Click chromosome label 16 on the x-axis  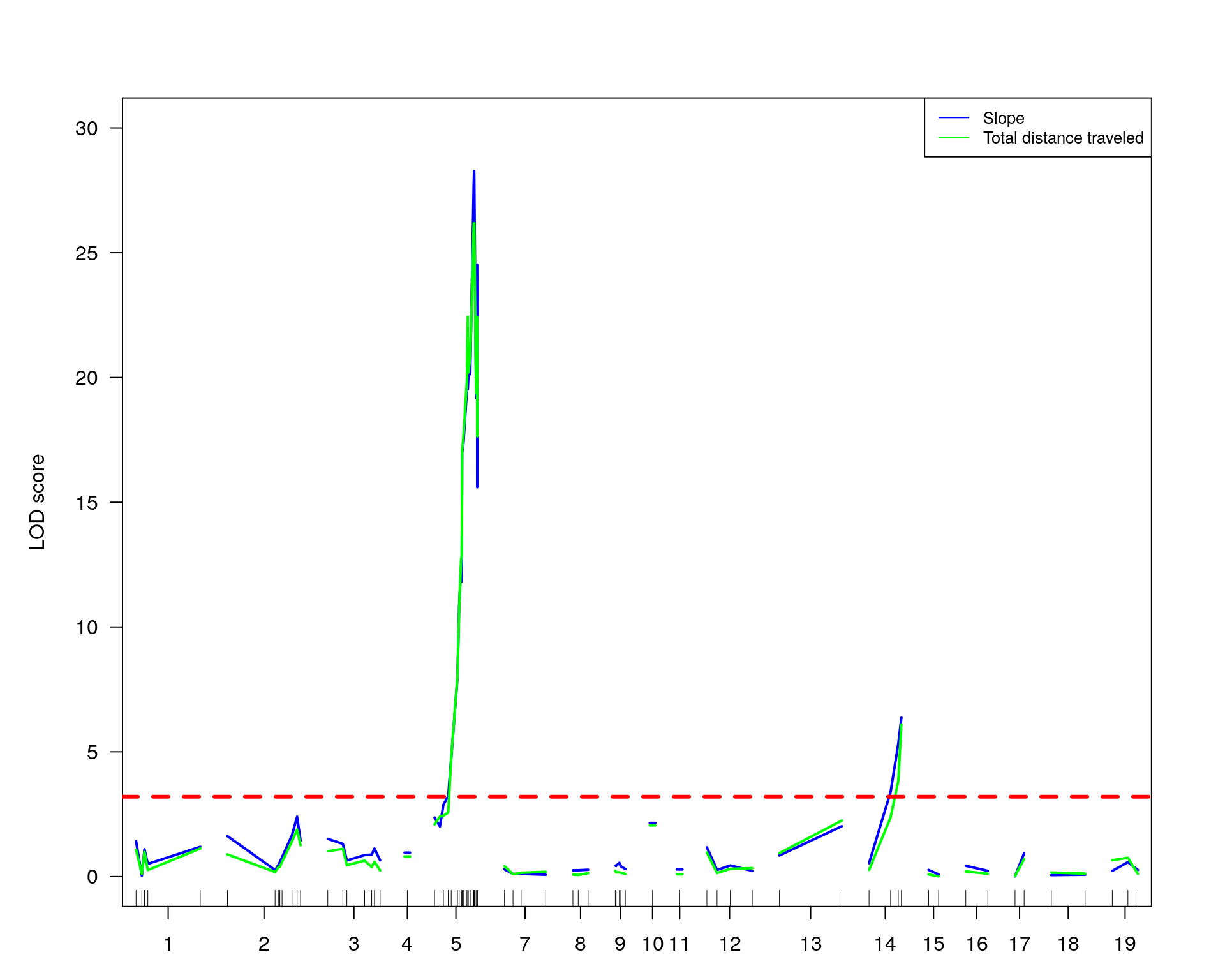point(977,944)
